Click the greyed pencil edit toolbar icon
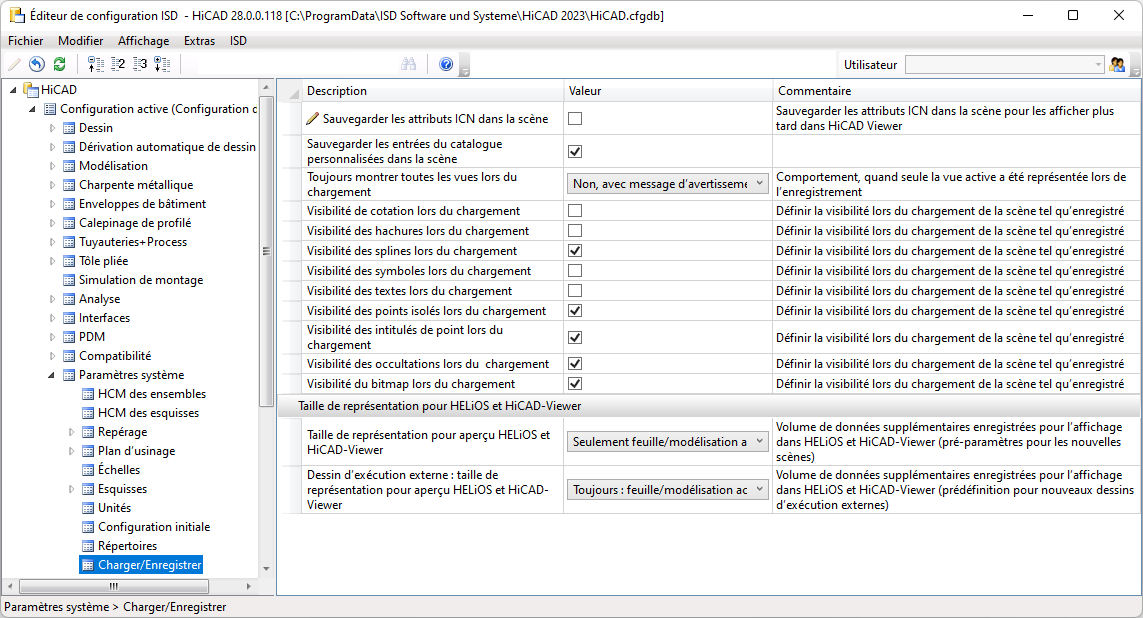The image size is (1143, 618). 14,65
